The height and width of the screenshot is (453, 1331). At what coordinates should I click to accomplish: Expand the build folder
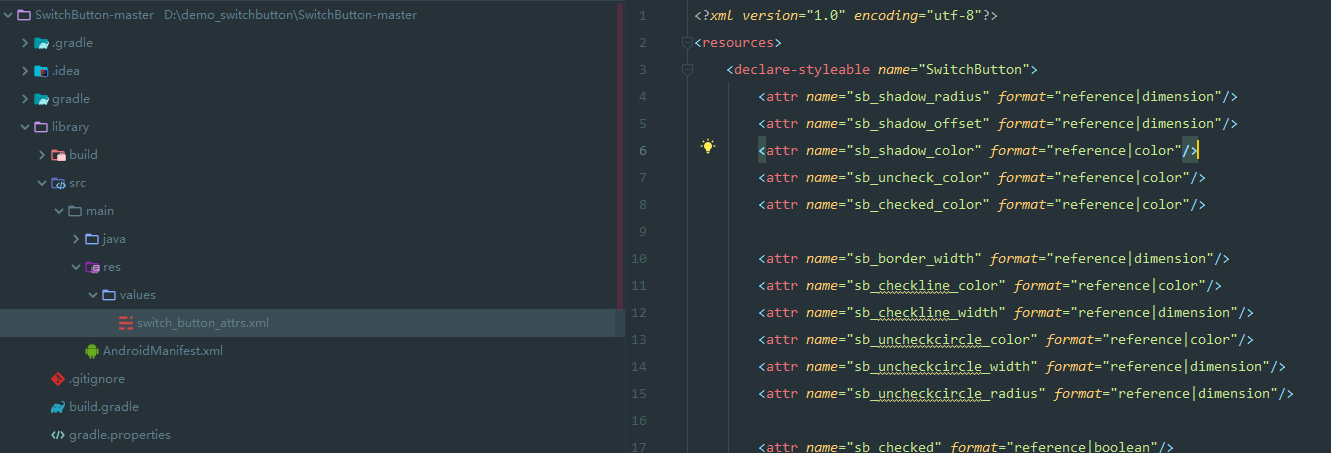tap(42, 155)
